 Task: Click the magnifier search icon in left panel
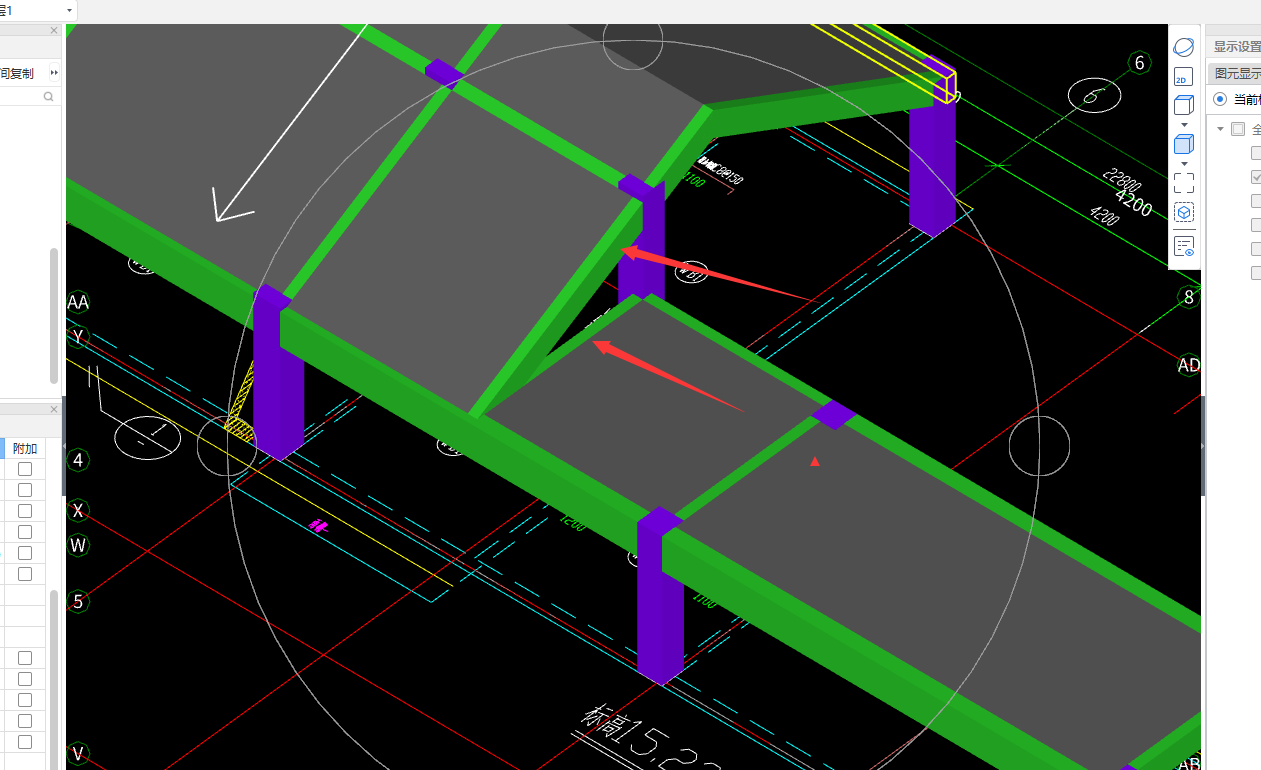point(48,97)
